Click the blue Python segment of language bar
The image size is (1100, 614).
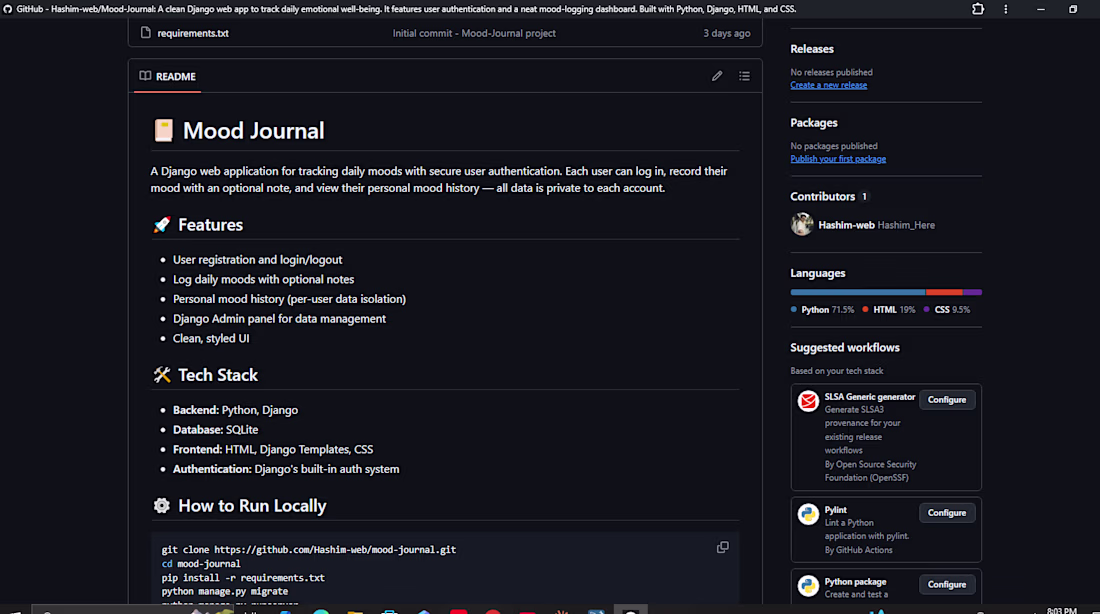pos(858,292)
